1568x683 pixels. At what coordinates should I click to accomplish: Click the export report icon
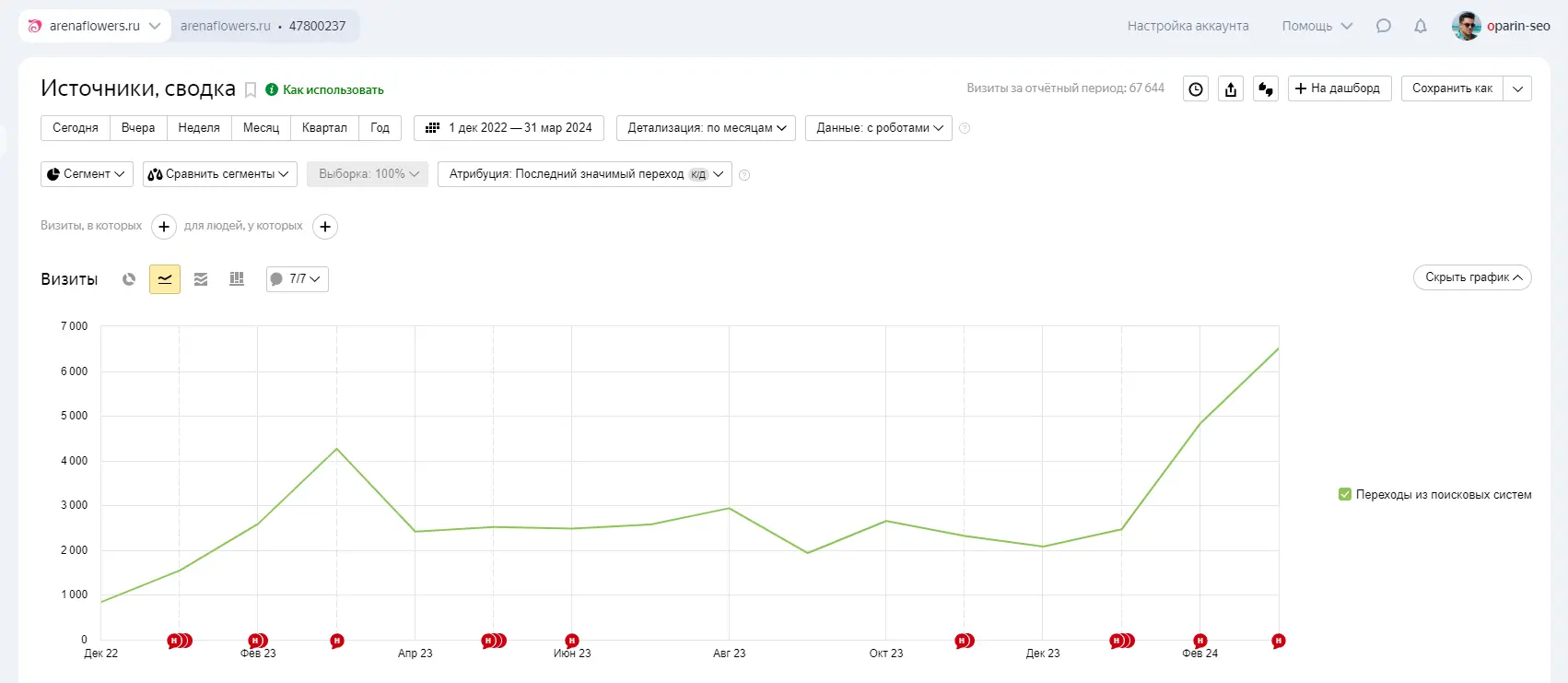[1231, 89]
